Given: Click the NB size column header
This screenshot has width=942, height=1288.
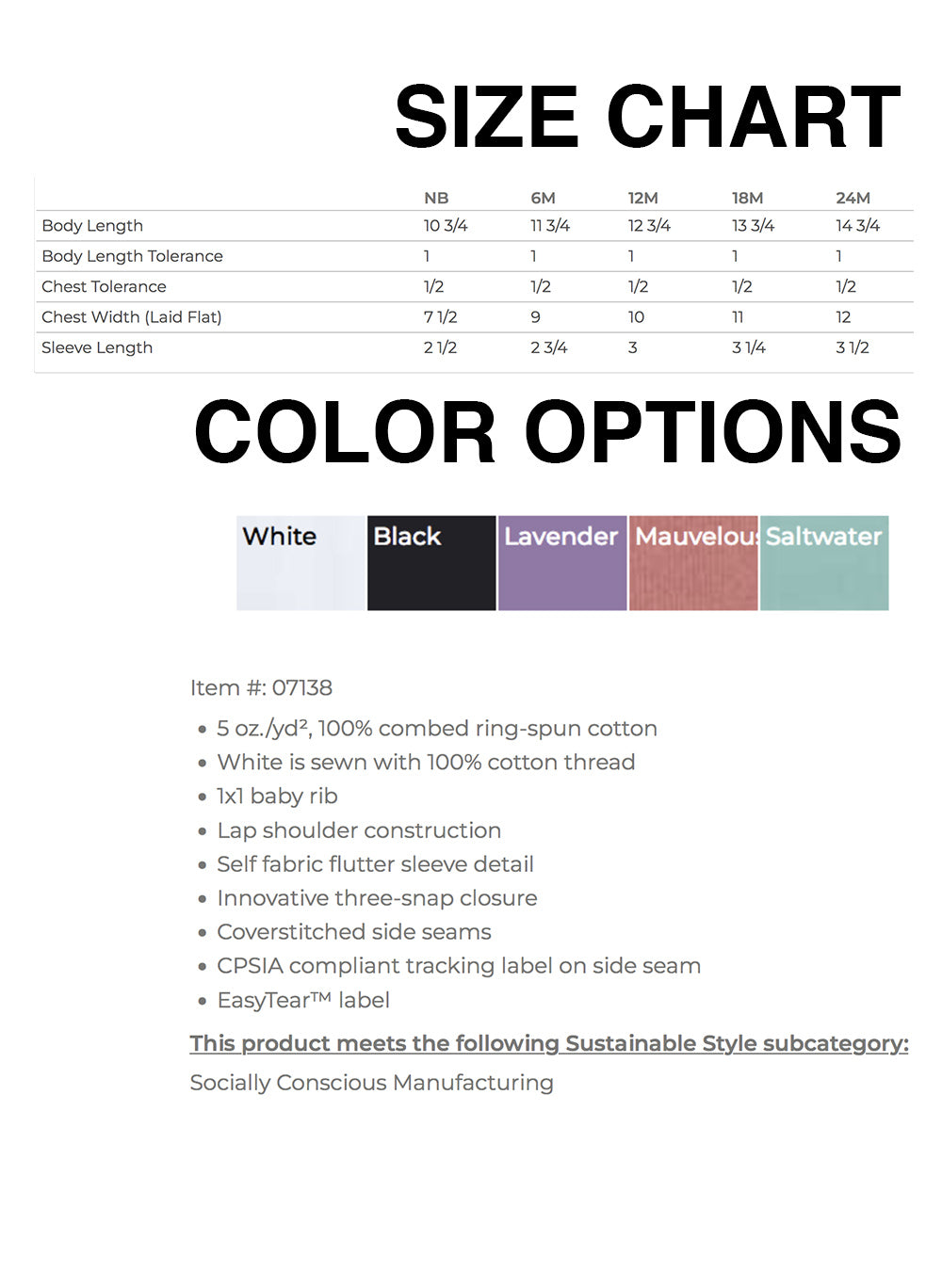Looking at the screenshot, I should [436, 198].
